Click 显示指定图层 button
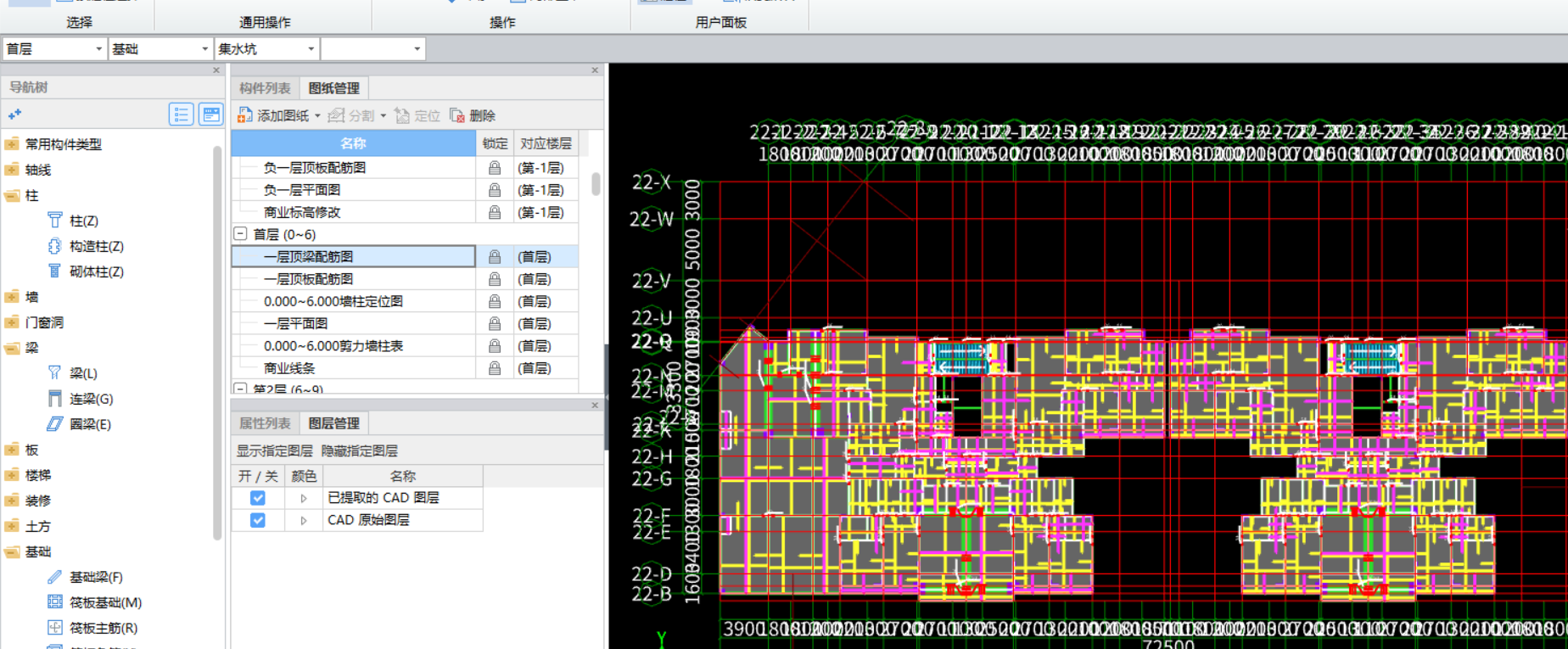Viewport: 1568px width, 649px height. click(x=274, y=450)
